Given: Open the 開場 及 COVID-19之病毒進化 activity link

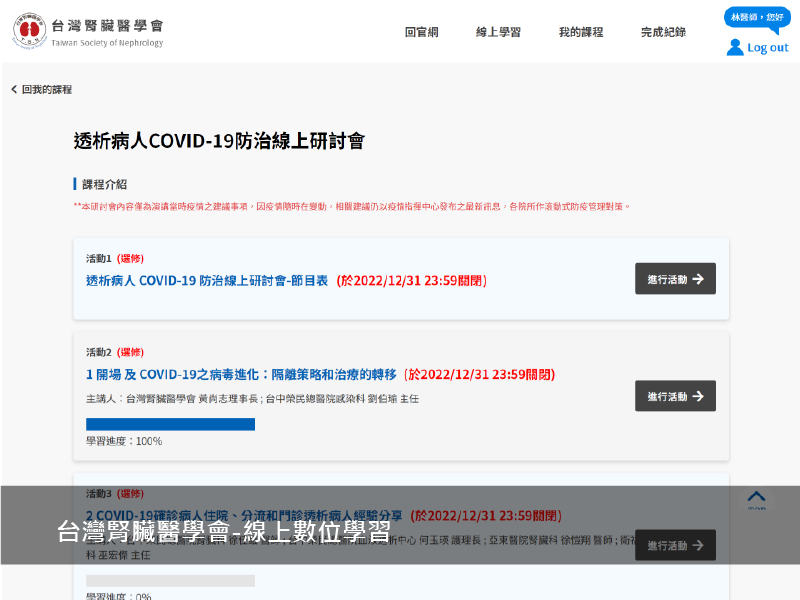Looking at the screenshot, I should click(241, 374).
